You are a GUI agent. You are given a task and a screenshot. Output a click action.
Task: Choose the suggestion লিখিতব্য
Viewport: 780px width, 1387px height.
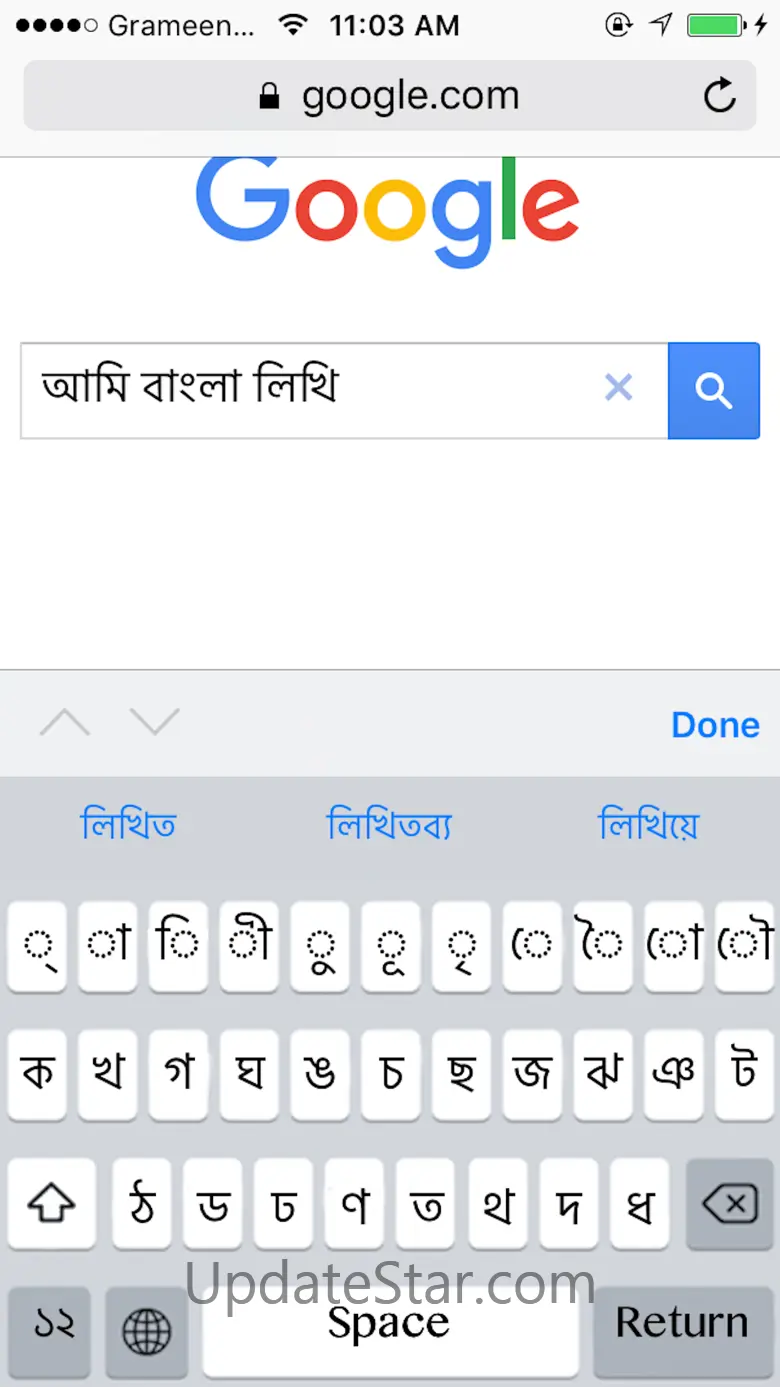(389, 826)
